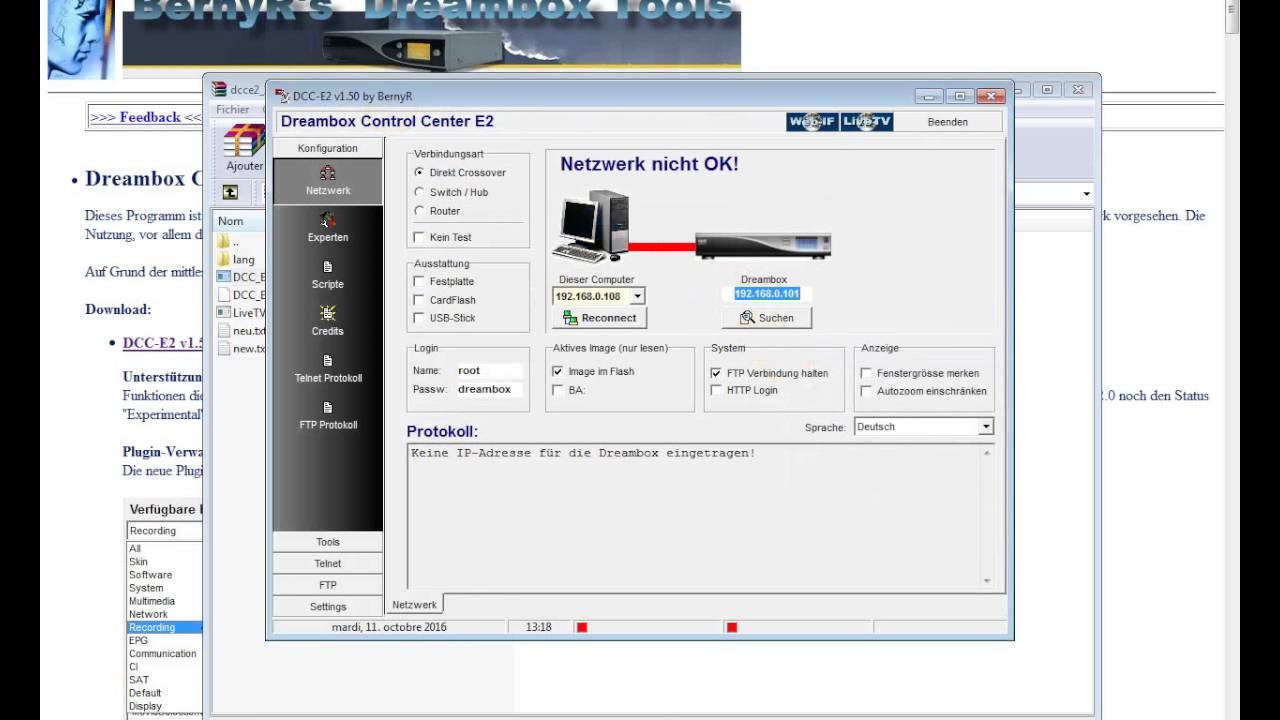Select SAT in the plugin category list
Screen dimensions: 1280x720
139,680
